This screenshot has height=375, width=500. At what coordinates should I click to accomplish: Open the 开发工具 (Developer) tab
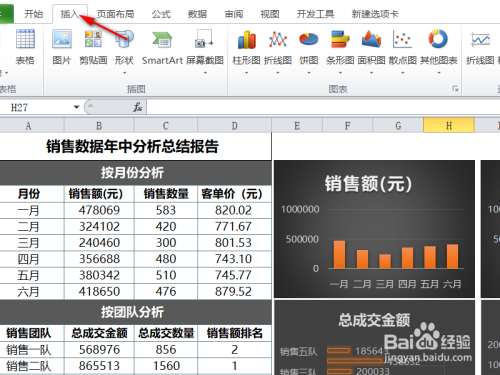tap(315, 14)
